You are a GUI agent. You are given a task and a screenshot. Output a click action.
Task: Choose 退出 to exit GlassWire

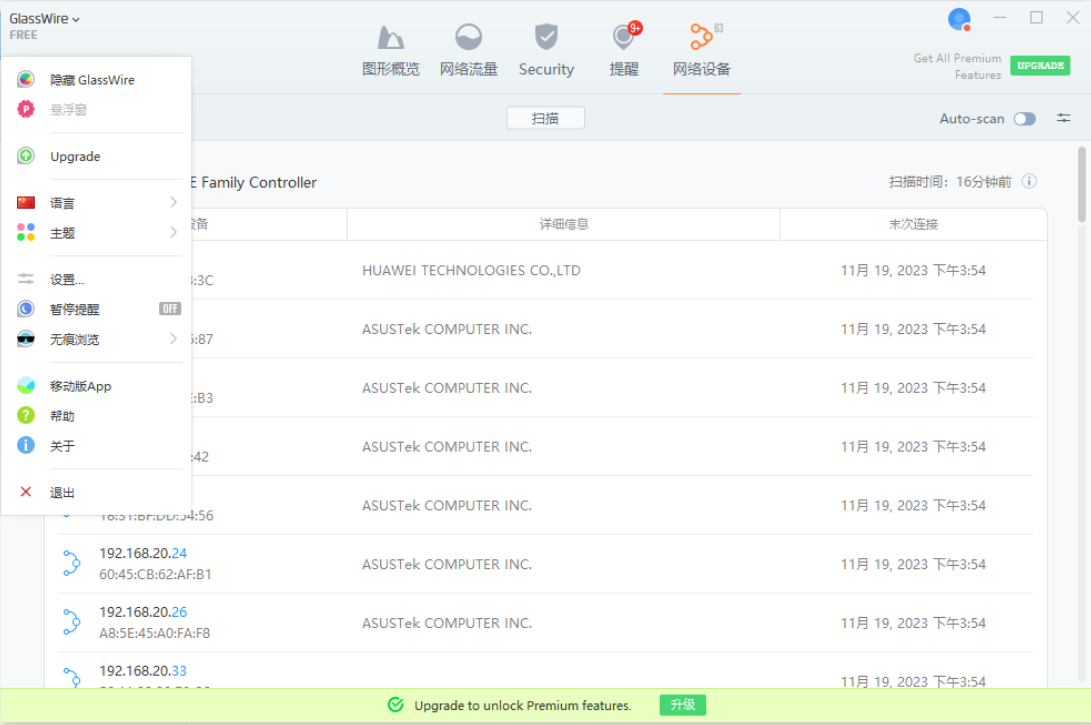62,492
